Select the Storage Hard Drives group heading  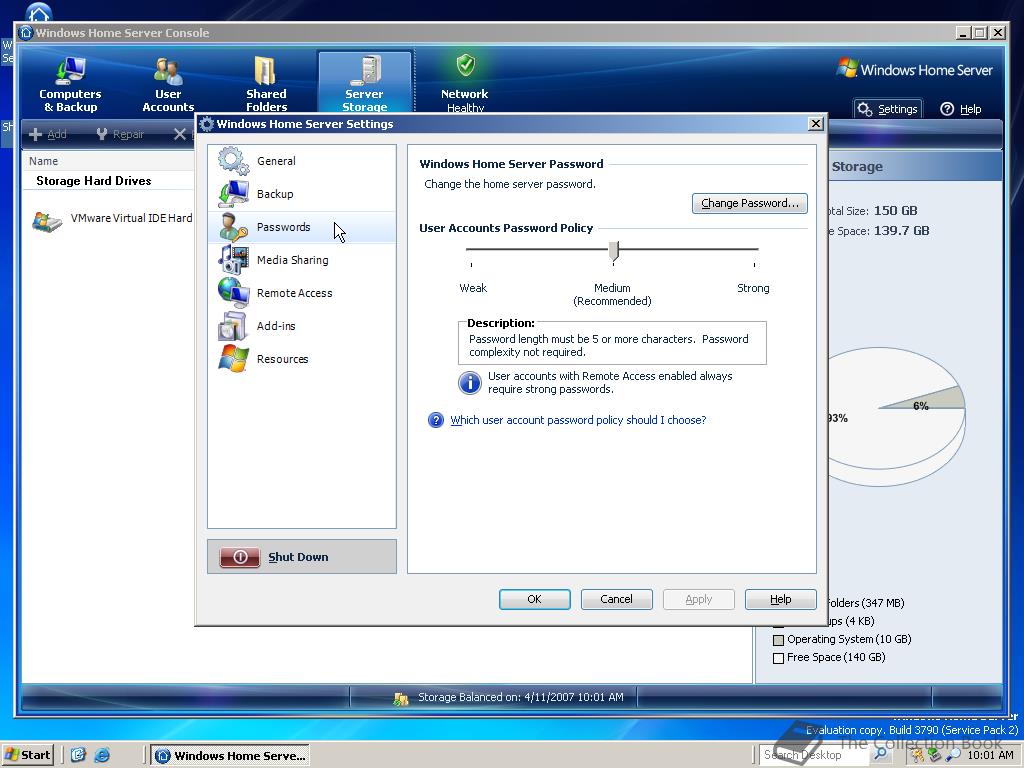(93, 181)
